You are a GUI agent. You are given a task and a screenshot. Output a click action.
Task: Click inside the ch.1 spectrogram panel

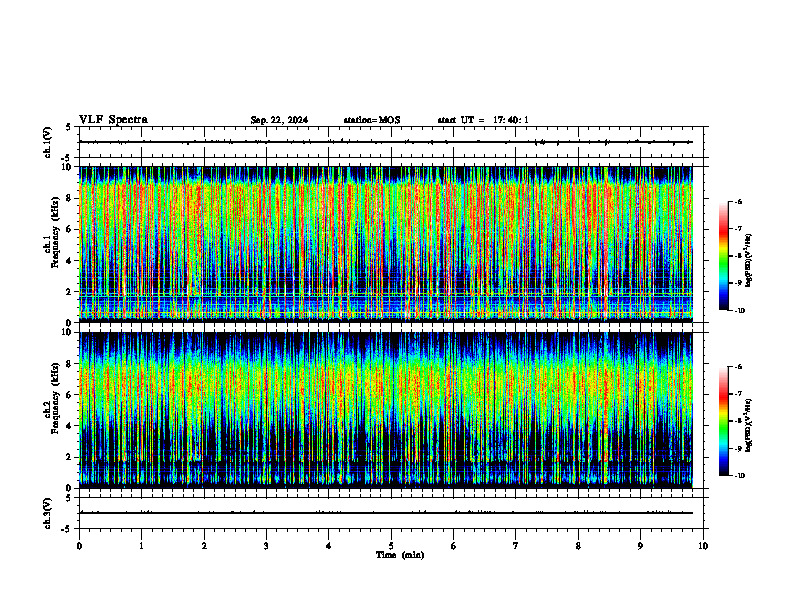[386, 243]
